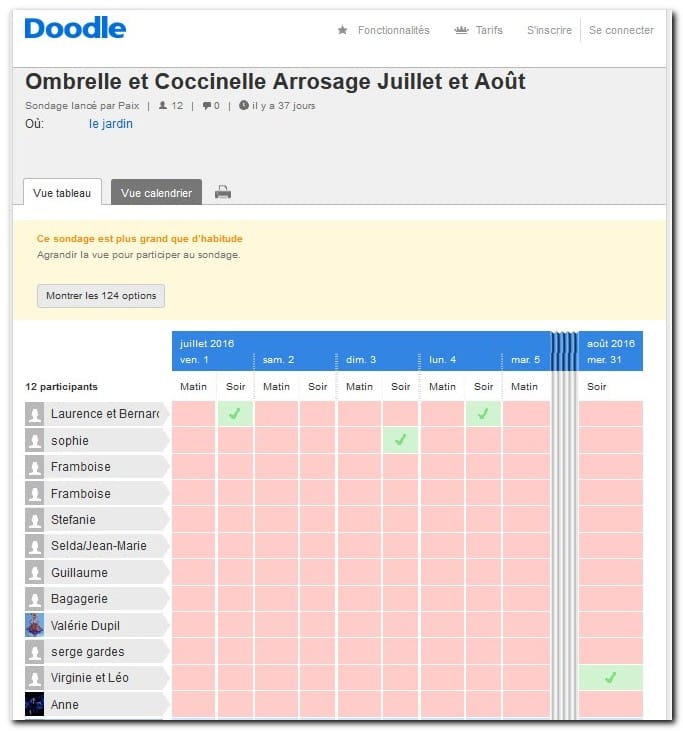Click the star icon beside Fonctionnalités
Viewport: 683px width, 731px height.
pos(342,30)
